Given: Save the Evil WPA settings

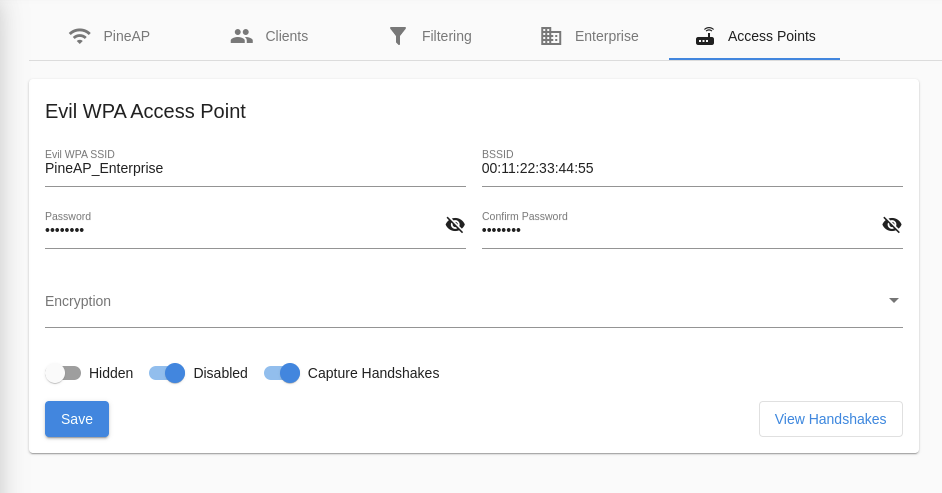Looking at the screenshot, I should pos(77,419).
